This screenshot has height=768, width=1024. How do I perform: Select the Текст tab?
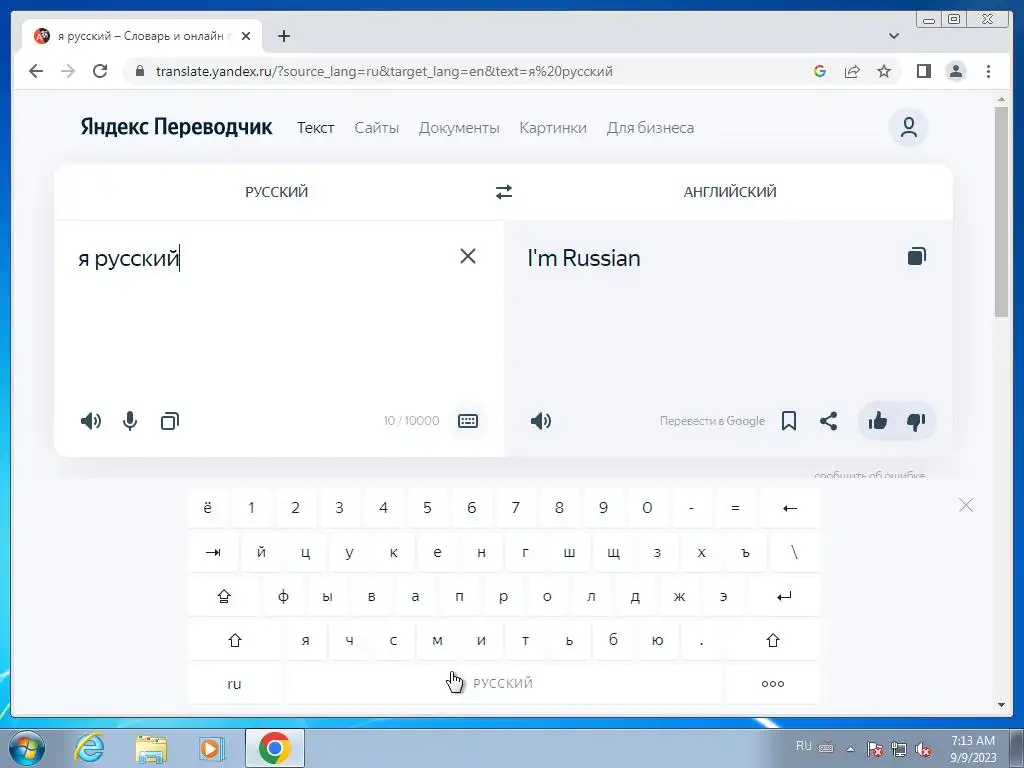tap(315, 128)
